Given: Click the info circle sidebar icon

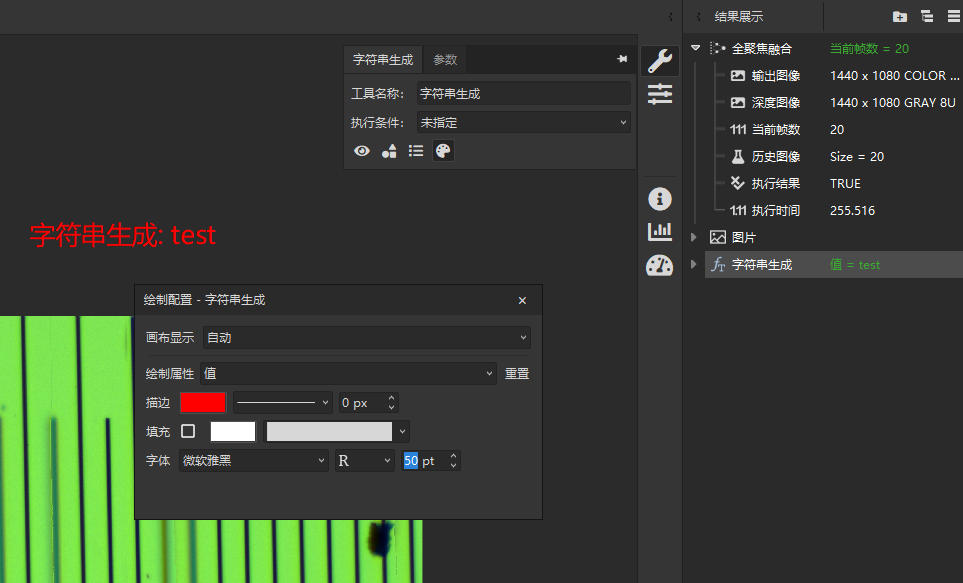Looking at the screenshot, I should [659, 198].
